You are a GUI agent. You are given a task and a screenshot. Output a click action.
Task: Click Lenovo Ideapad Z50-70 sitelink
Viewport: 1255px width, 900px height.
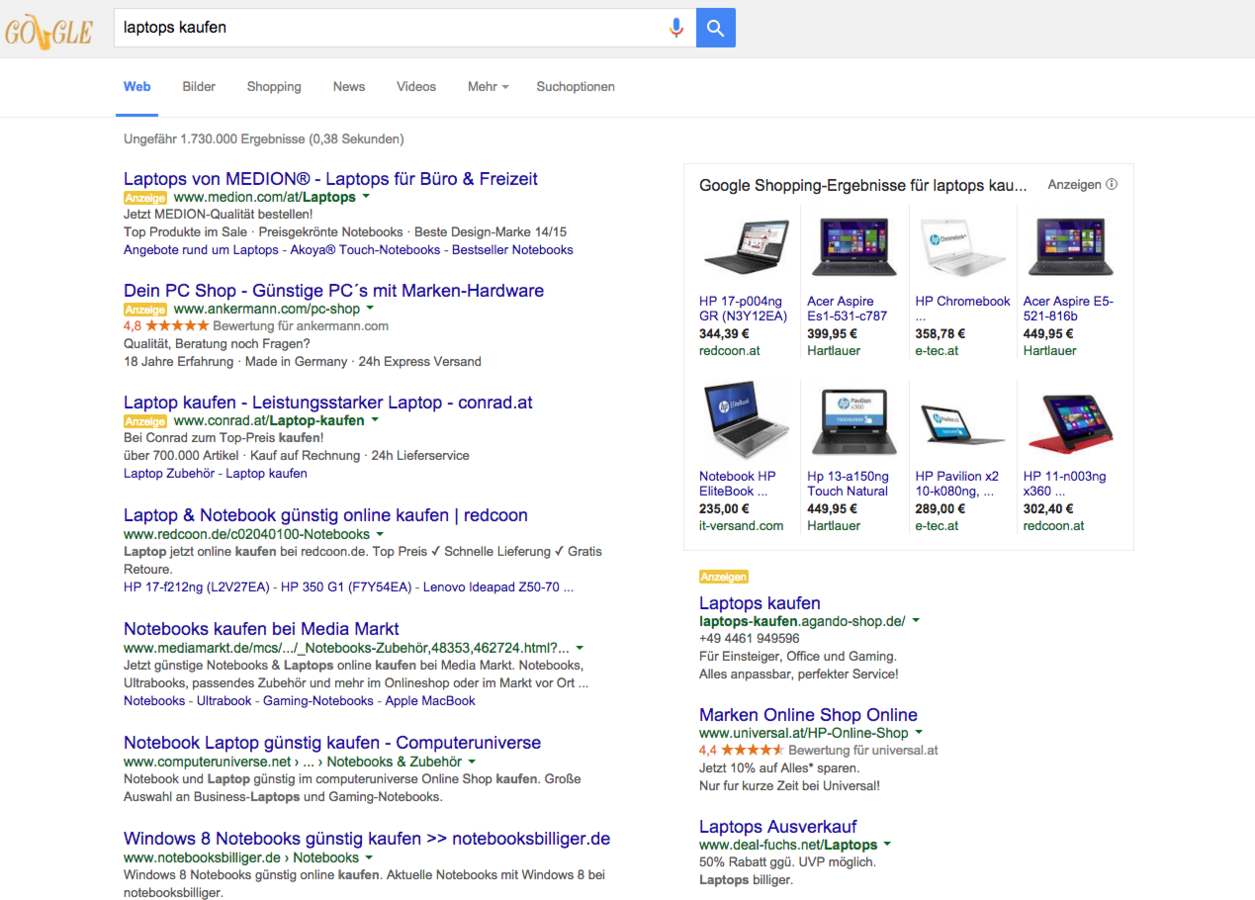498,587
